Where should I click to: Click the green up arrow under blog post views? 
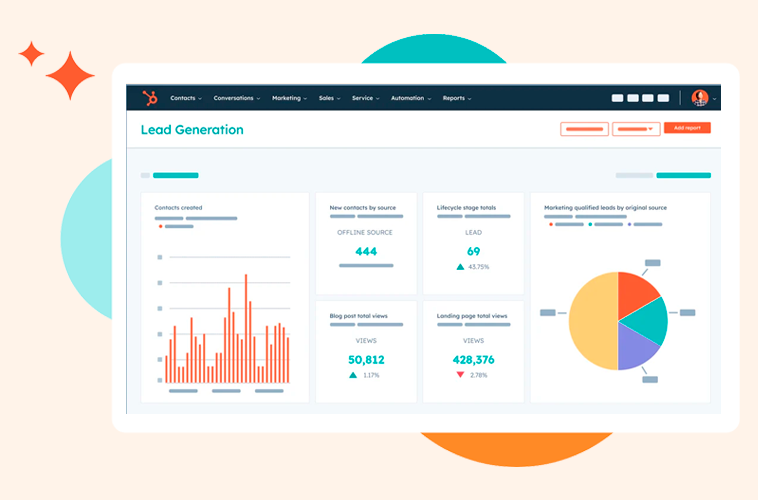[353, 375]
